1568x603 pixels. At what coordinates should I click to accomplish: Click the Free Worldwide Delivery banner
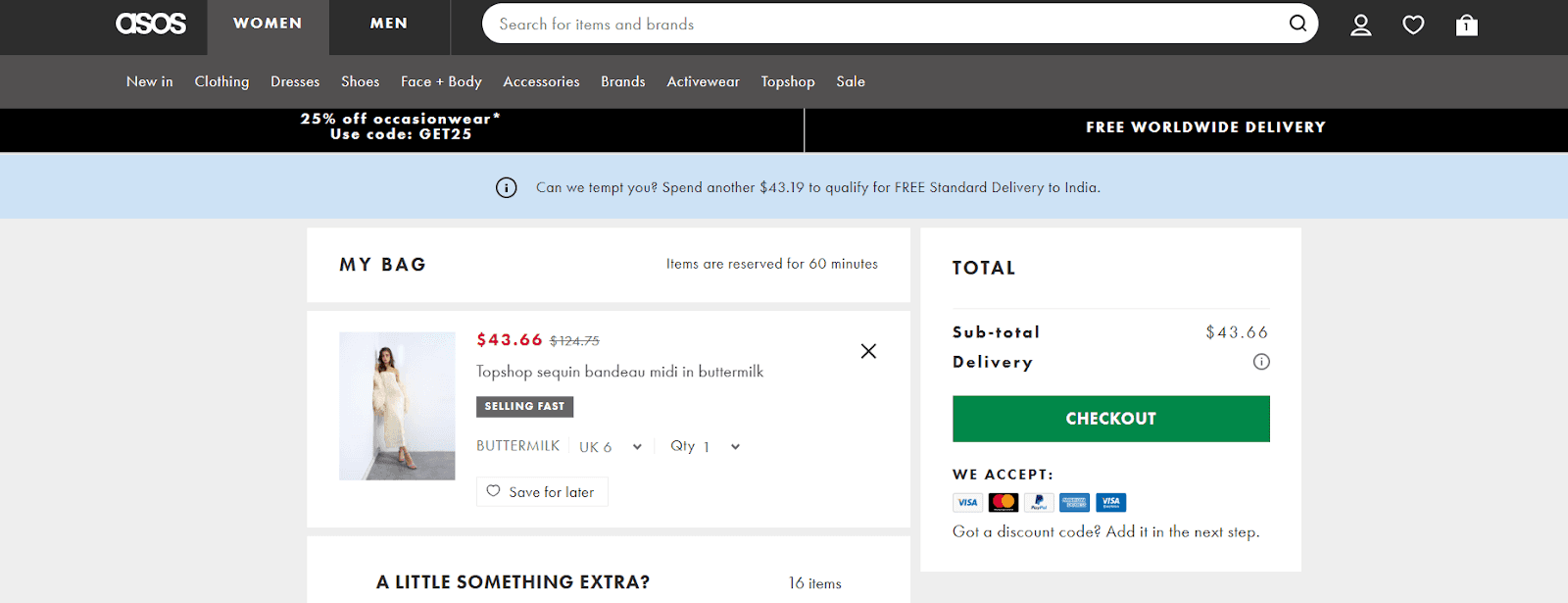[1205, 127]
